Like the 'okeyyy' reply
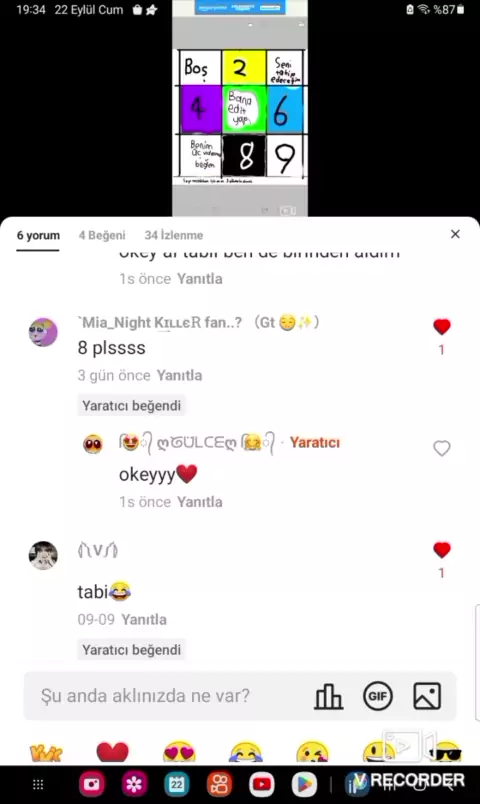Screen dimensions: 480x804 442,448
